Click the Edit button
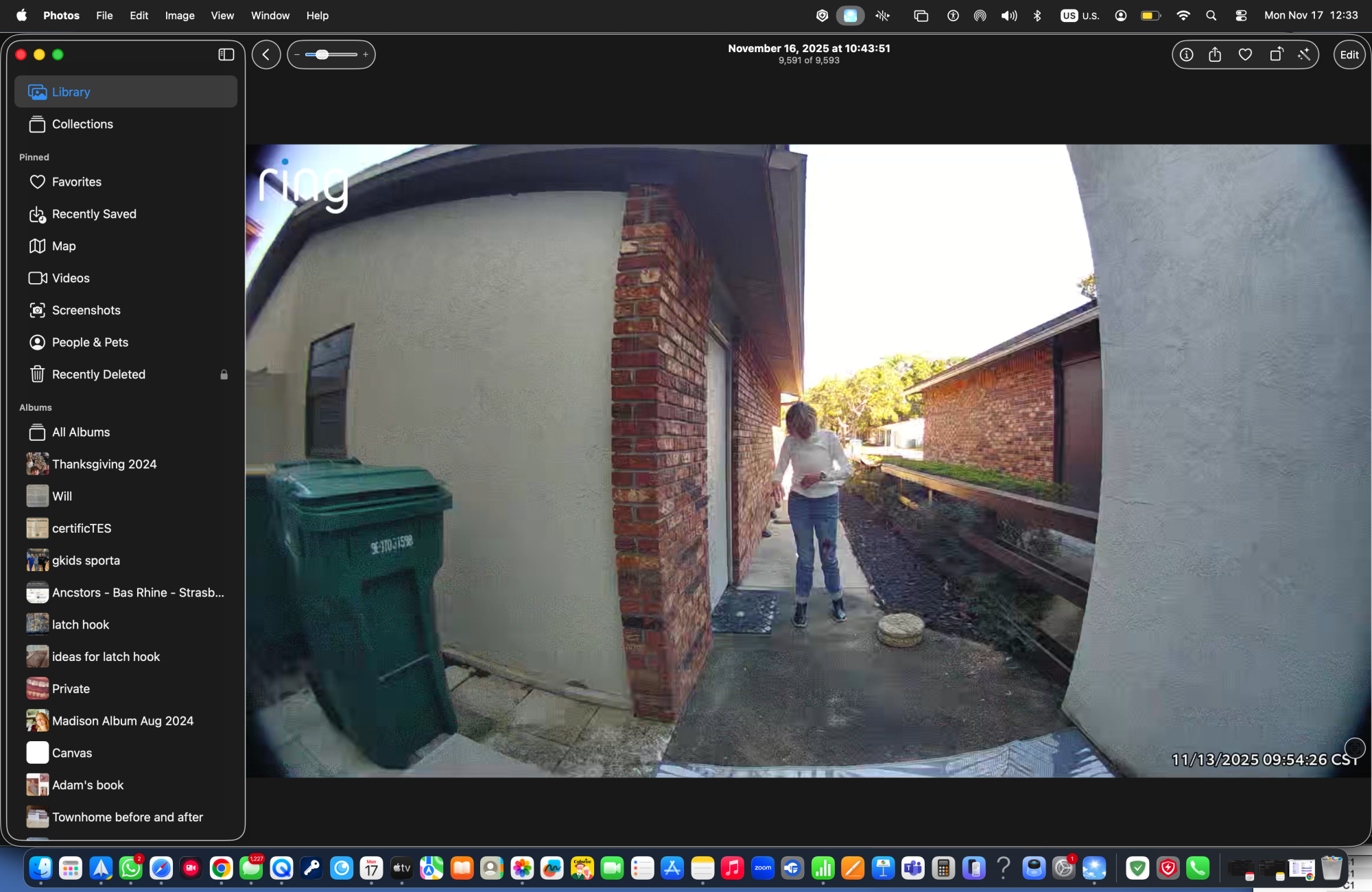 pos(1349,55)
